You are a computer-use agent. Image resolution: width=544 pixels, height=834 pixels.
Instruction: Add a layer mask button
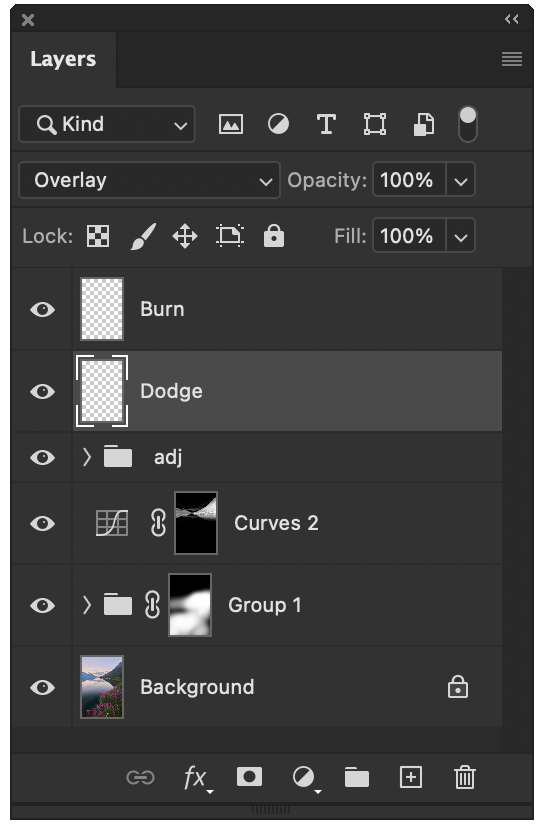(x=249, y=777)
